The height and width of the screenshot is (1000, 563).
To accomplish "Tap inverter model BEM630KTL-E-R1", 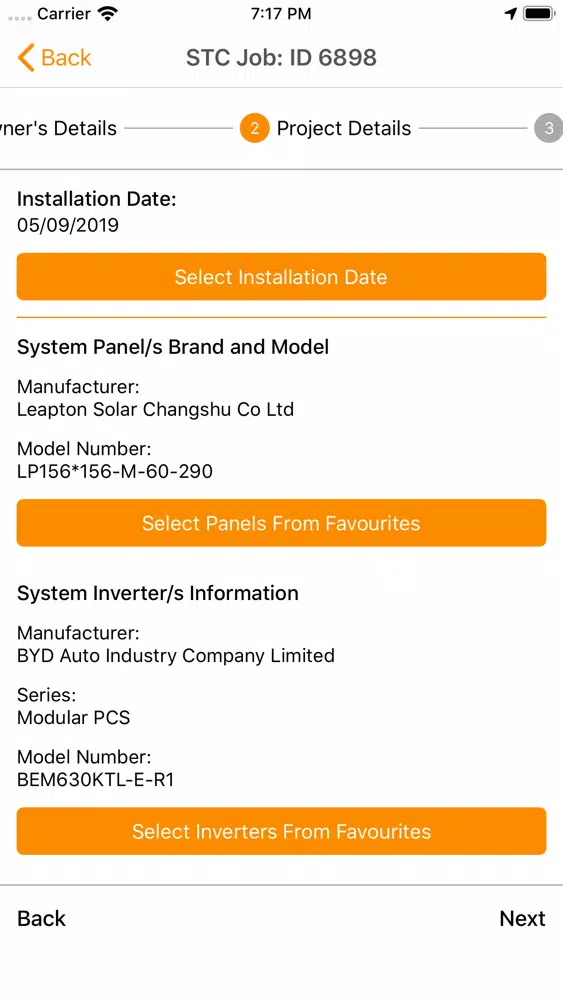I will pos(96,779).
